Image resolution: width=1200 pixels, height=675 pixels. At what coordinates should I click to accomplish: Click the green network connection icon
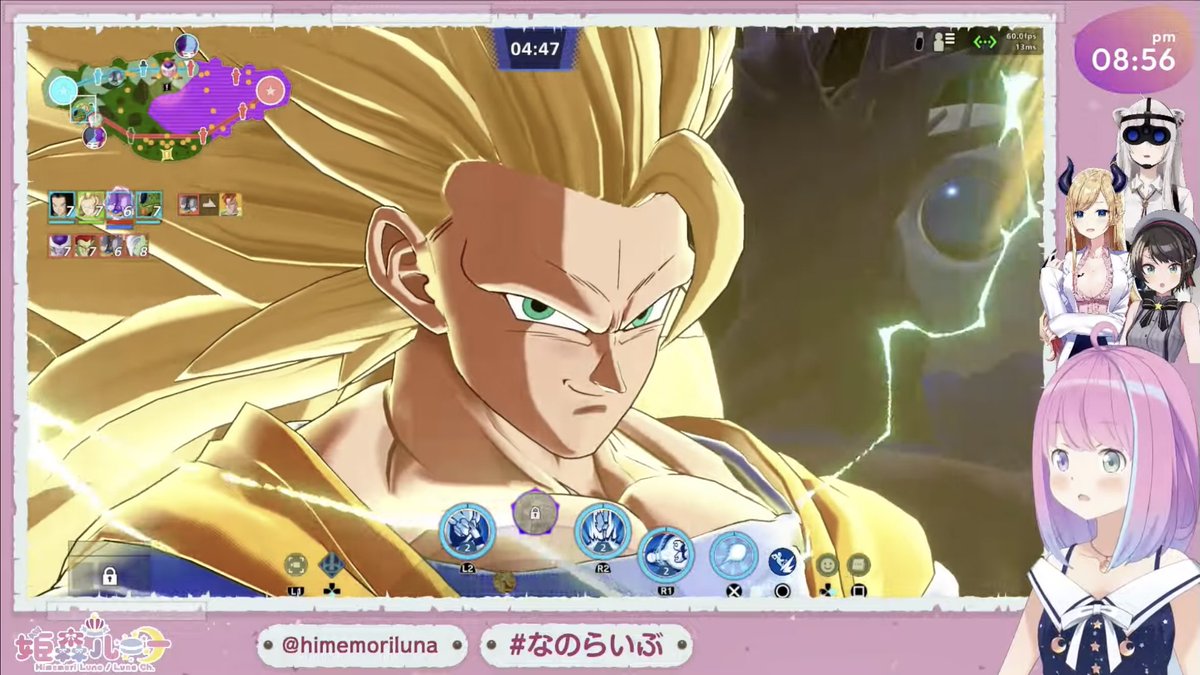(x=985, y=42)
